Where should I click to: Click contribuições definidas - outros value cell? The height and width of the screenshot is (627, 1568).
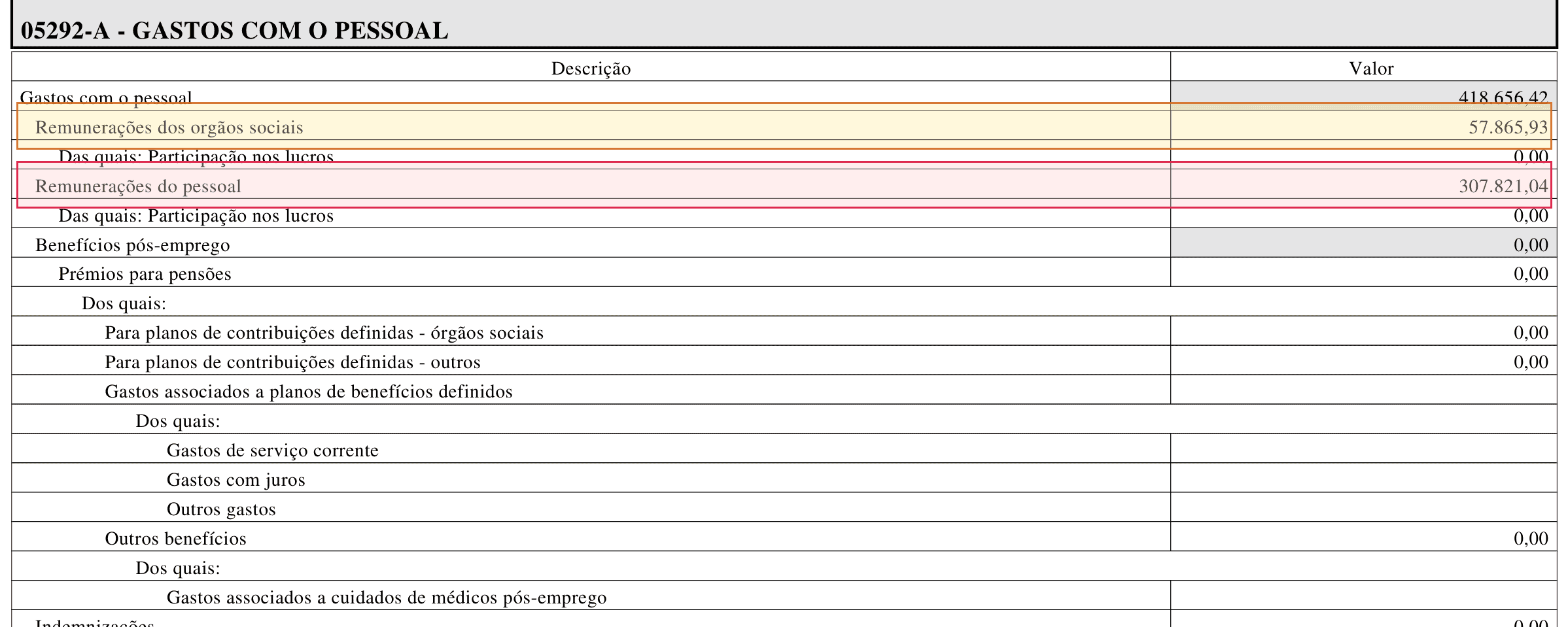[x=1363, y=360]
